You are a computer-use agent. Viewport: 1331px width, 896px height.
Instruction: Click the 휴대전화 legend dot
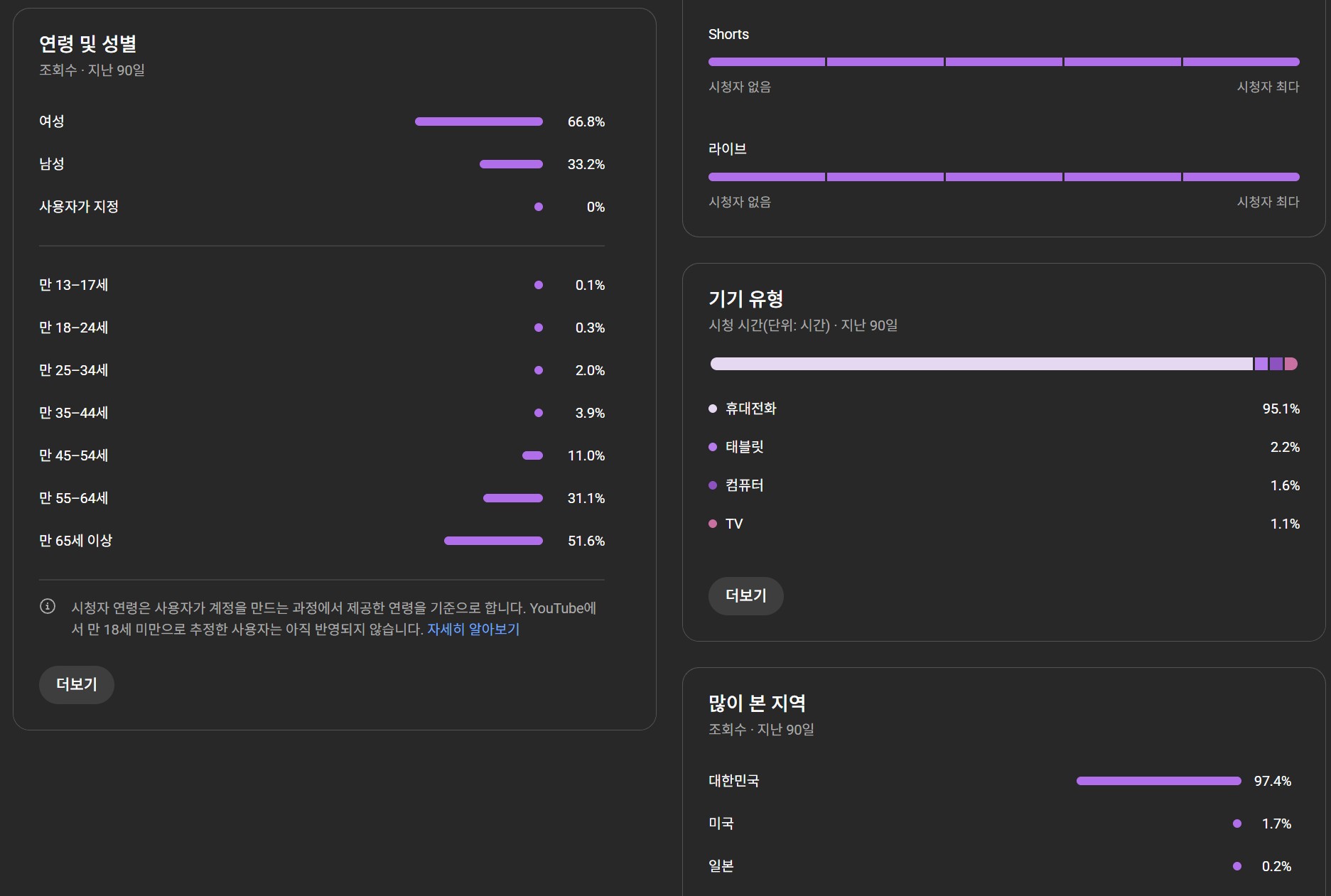click(x=713, y=409)
